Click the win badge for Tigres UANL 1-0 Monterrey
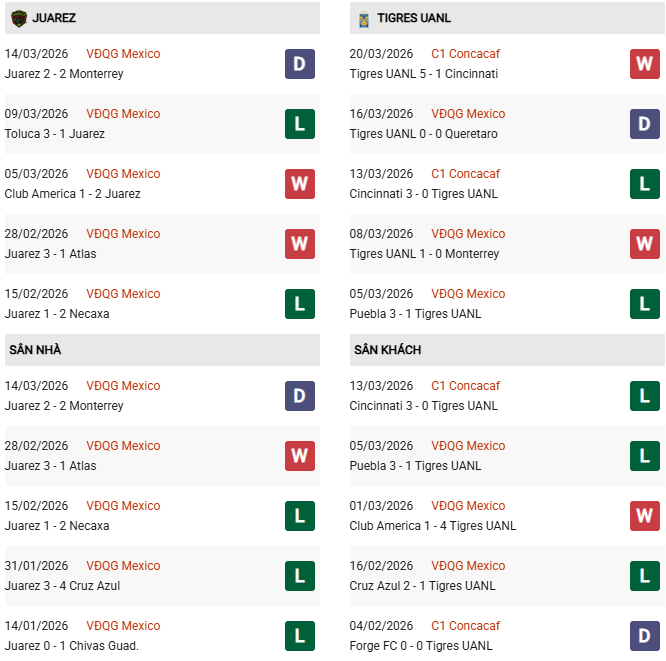Screen dimensions: 666x661 pos(645,244)
